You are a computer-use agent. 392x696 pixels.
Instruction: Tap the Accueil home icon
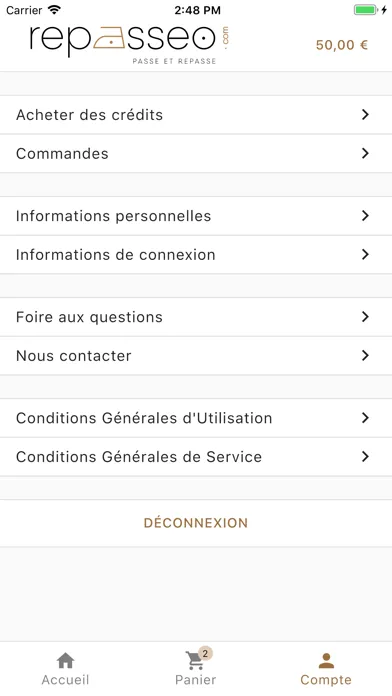[x=65, y=660]
